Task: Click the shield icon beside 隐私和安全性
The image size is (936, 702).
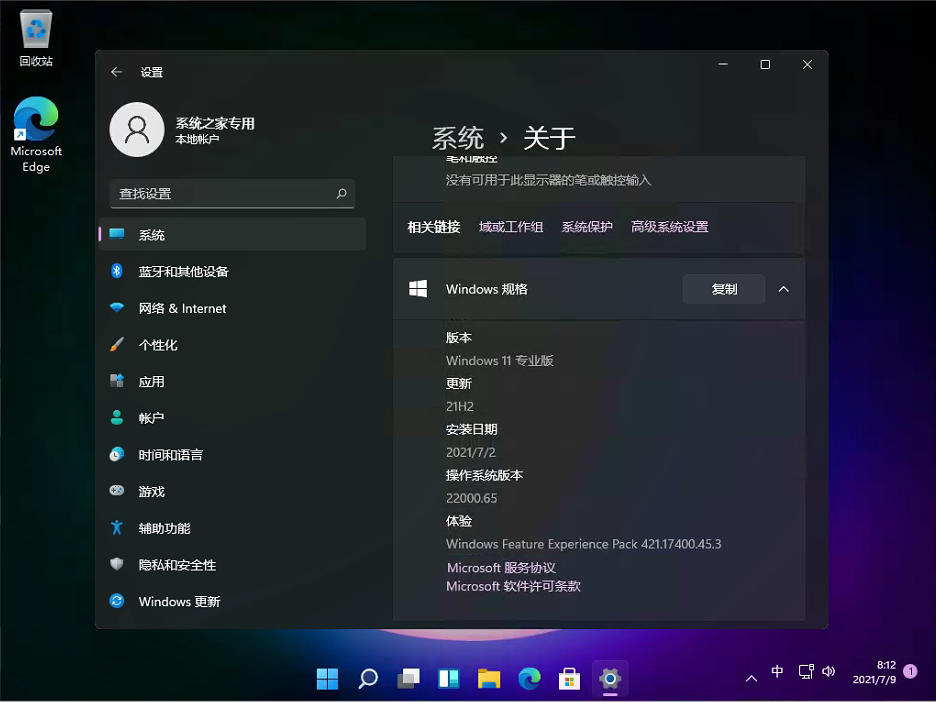Action: pyautogui.click(x=117, y=564)
